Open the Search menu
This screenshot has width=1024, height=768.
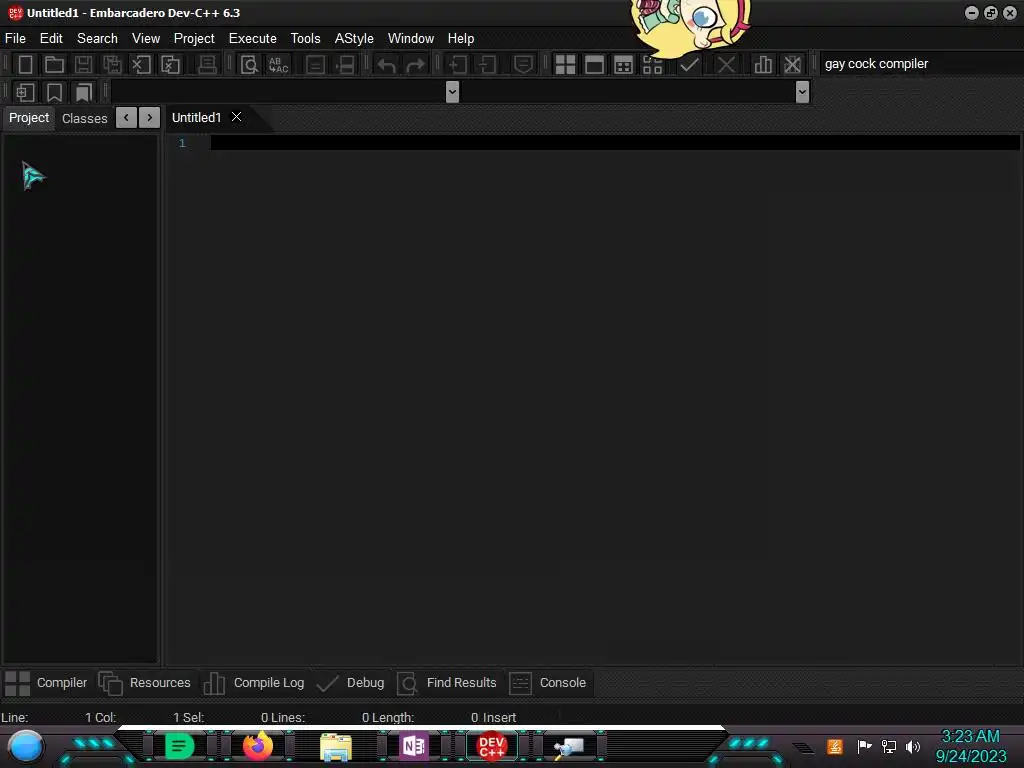97,39
